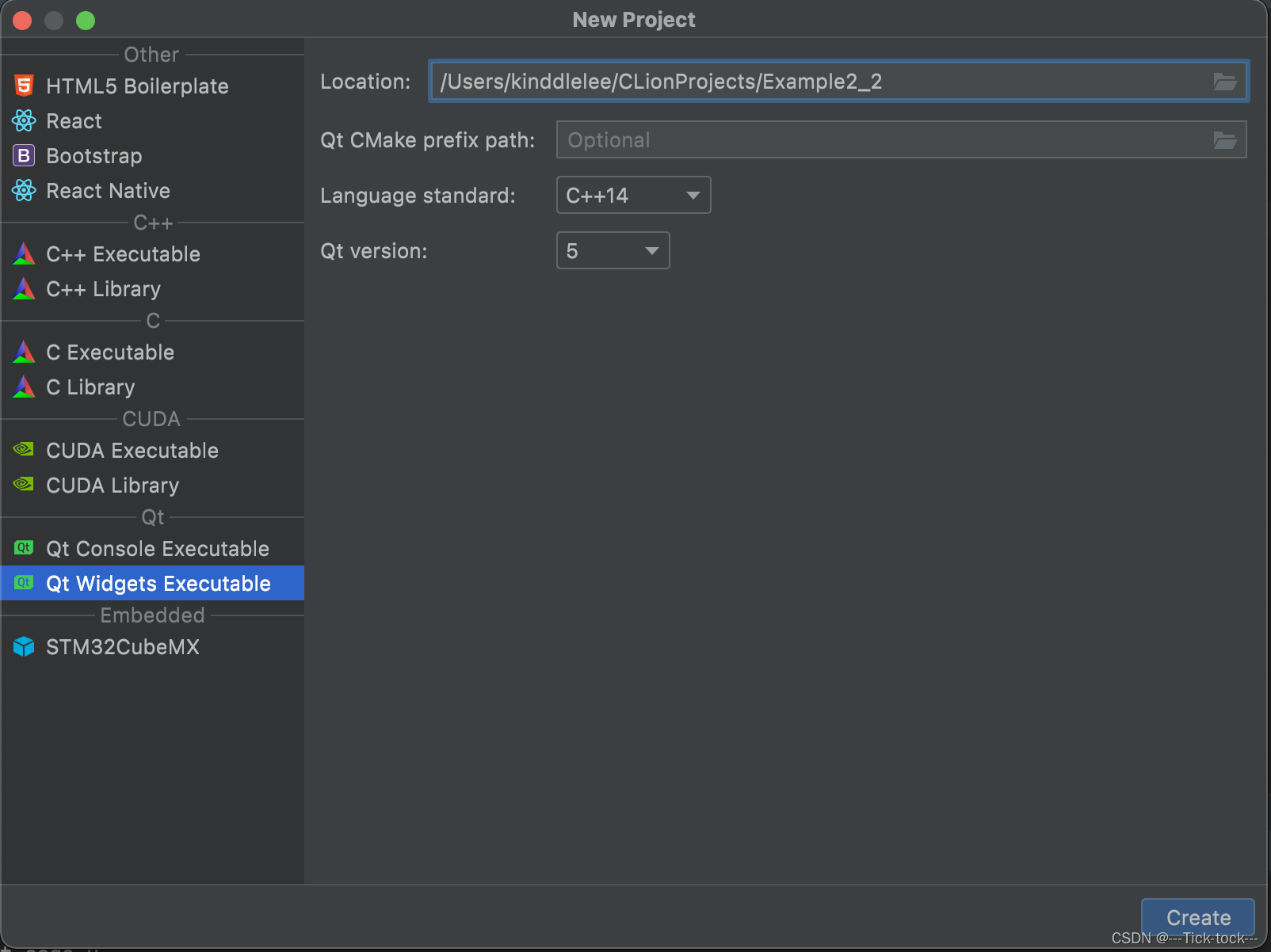
Task: Click the React atom icon
Action: pos(24,120)
